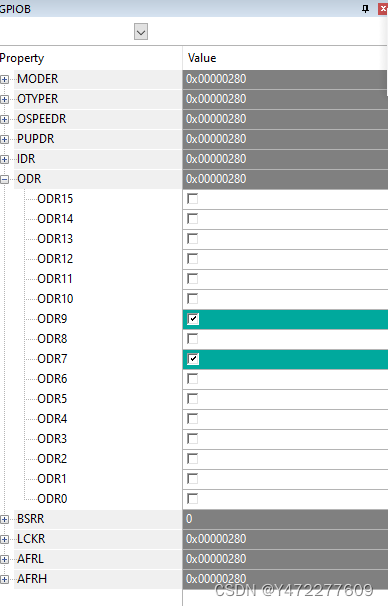Select the LCKR value field
388x606 pixels.
coord(285,539)
